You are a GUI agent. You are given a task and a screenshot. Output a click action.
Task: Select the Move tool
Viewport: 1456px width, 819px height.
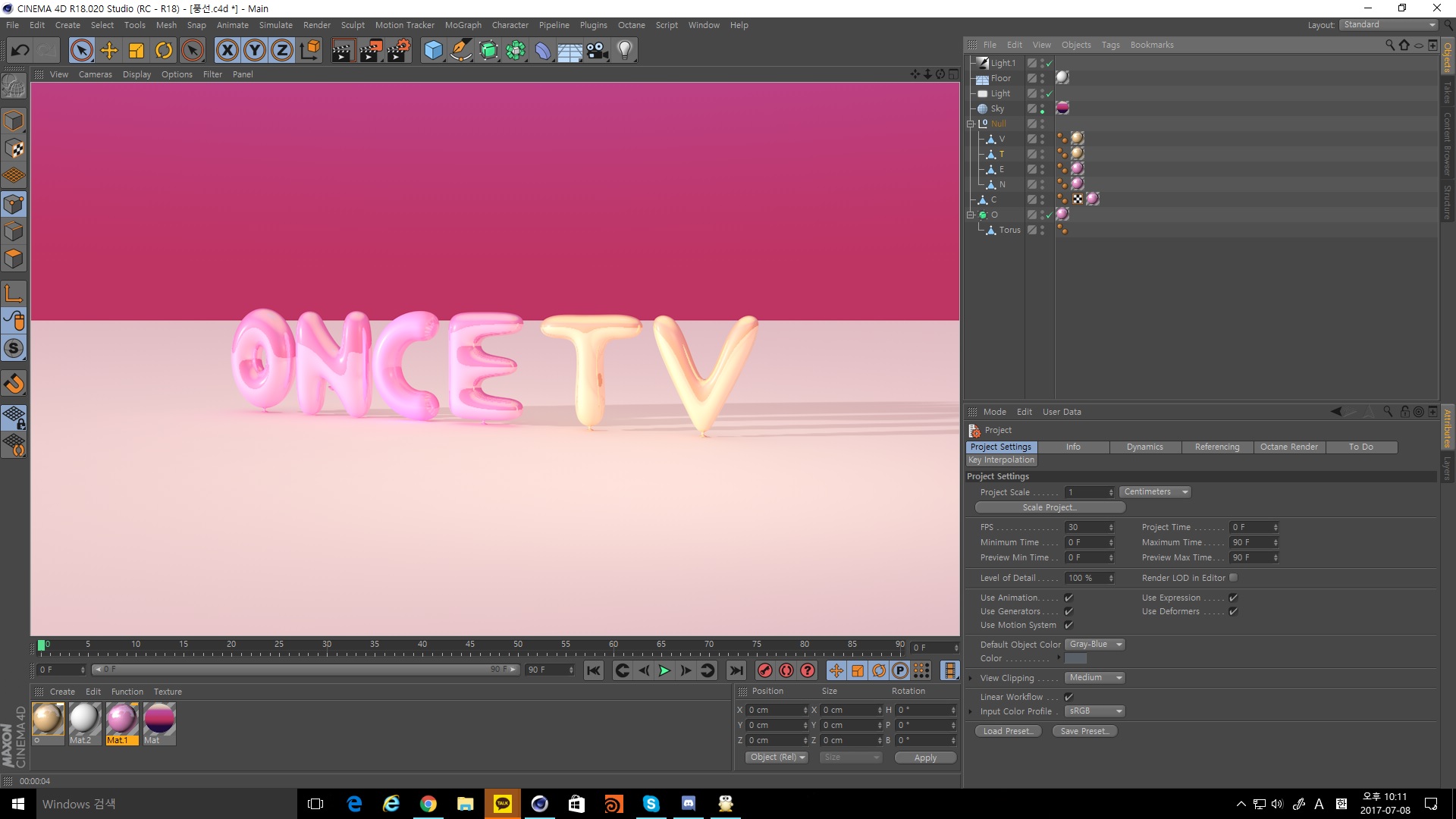[x=109, y=51]
